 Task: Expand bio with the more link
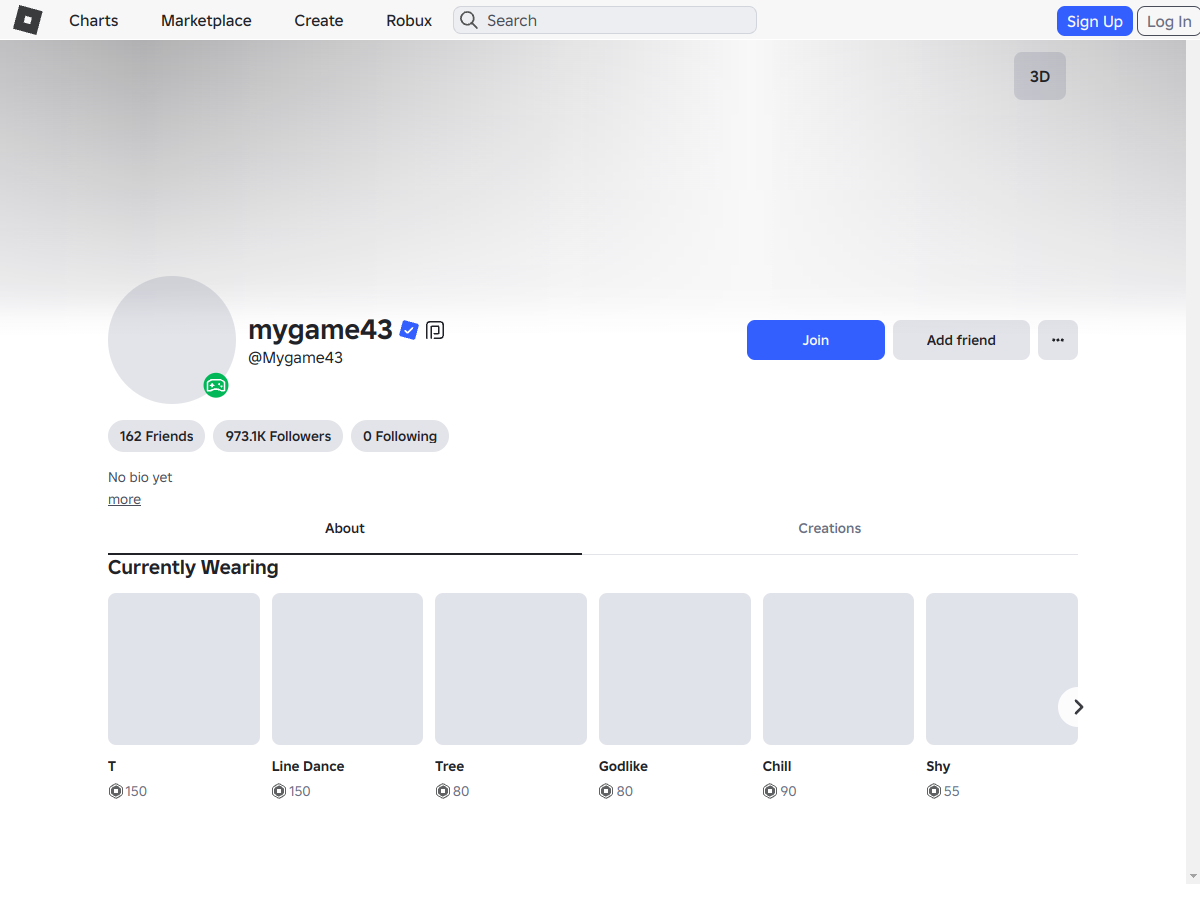[124, 499]
